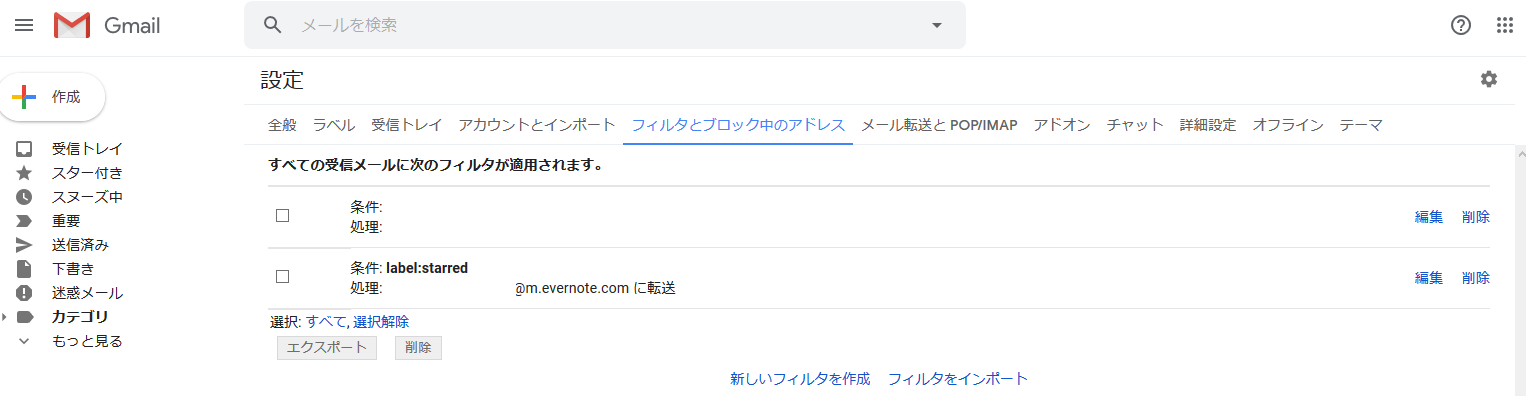
Task: Click 削除 for label:starred filter
Action: click(1476, 277)
